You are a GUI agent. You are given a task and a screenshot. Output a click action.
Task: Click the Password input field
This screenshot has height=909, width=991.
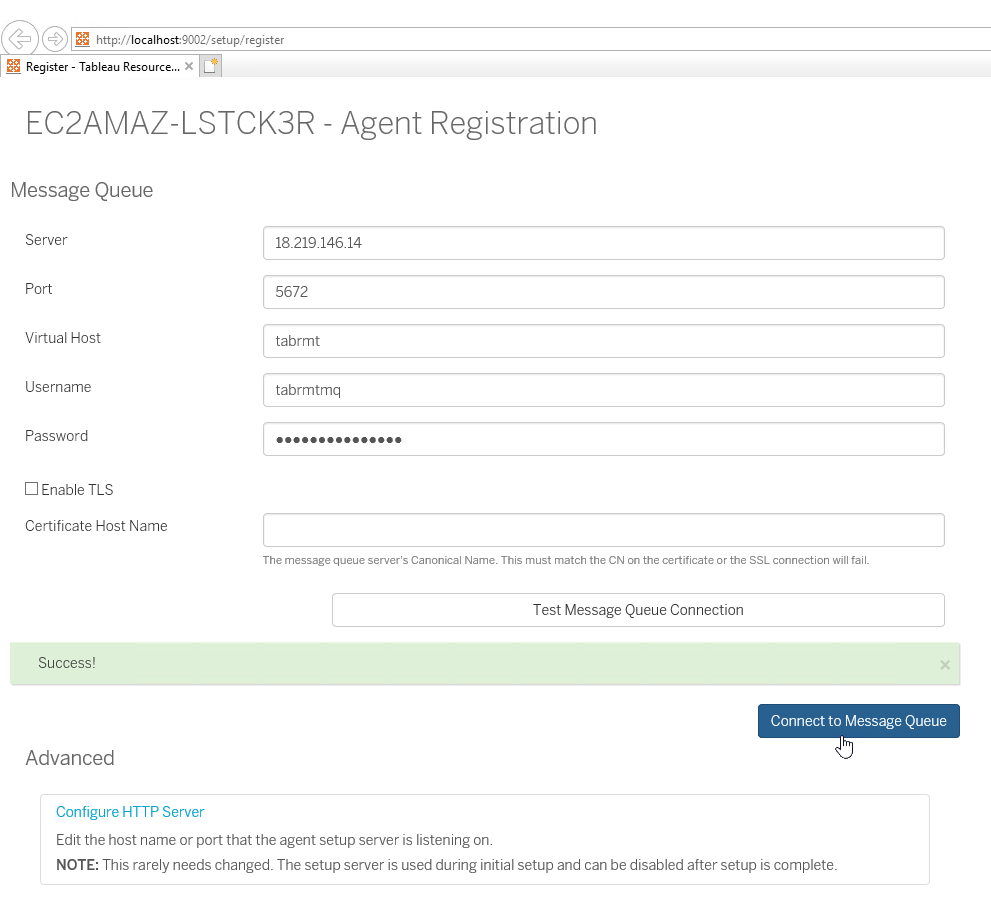pos(603,438)
